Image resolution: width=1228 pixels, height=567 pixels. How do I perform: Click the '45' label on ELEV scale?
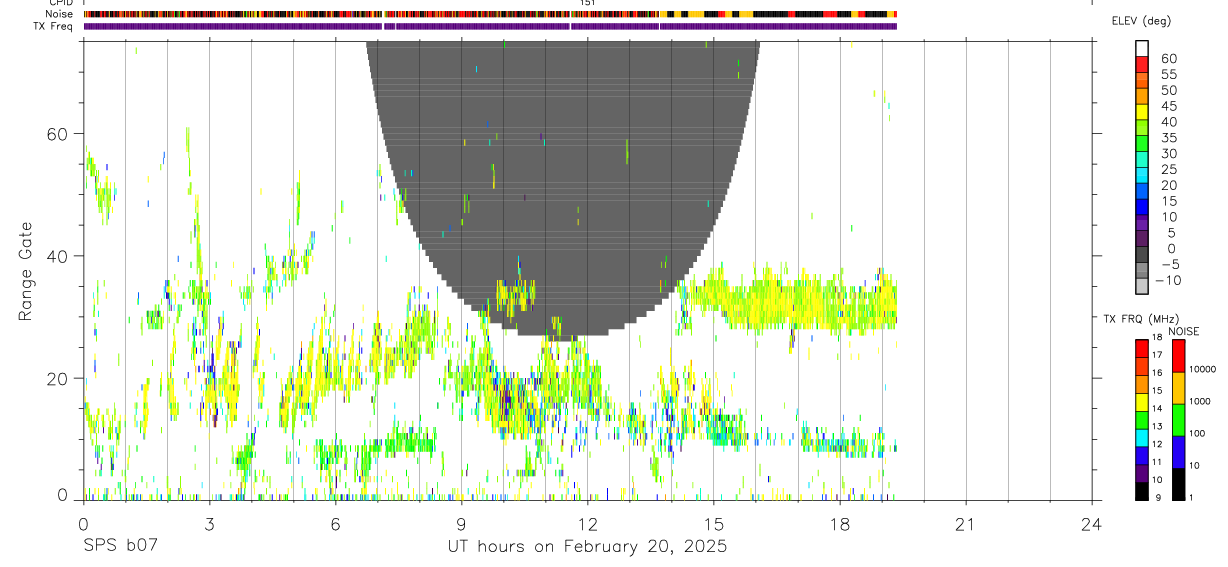[1169, 106]
